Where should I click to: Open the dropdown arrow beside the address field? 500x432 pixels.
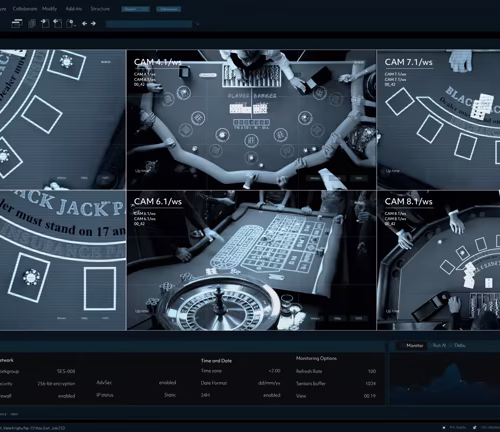tap(197, 24)
